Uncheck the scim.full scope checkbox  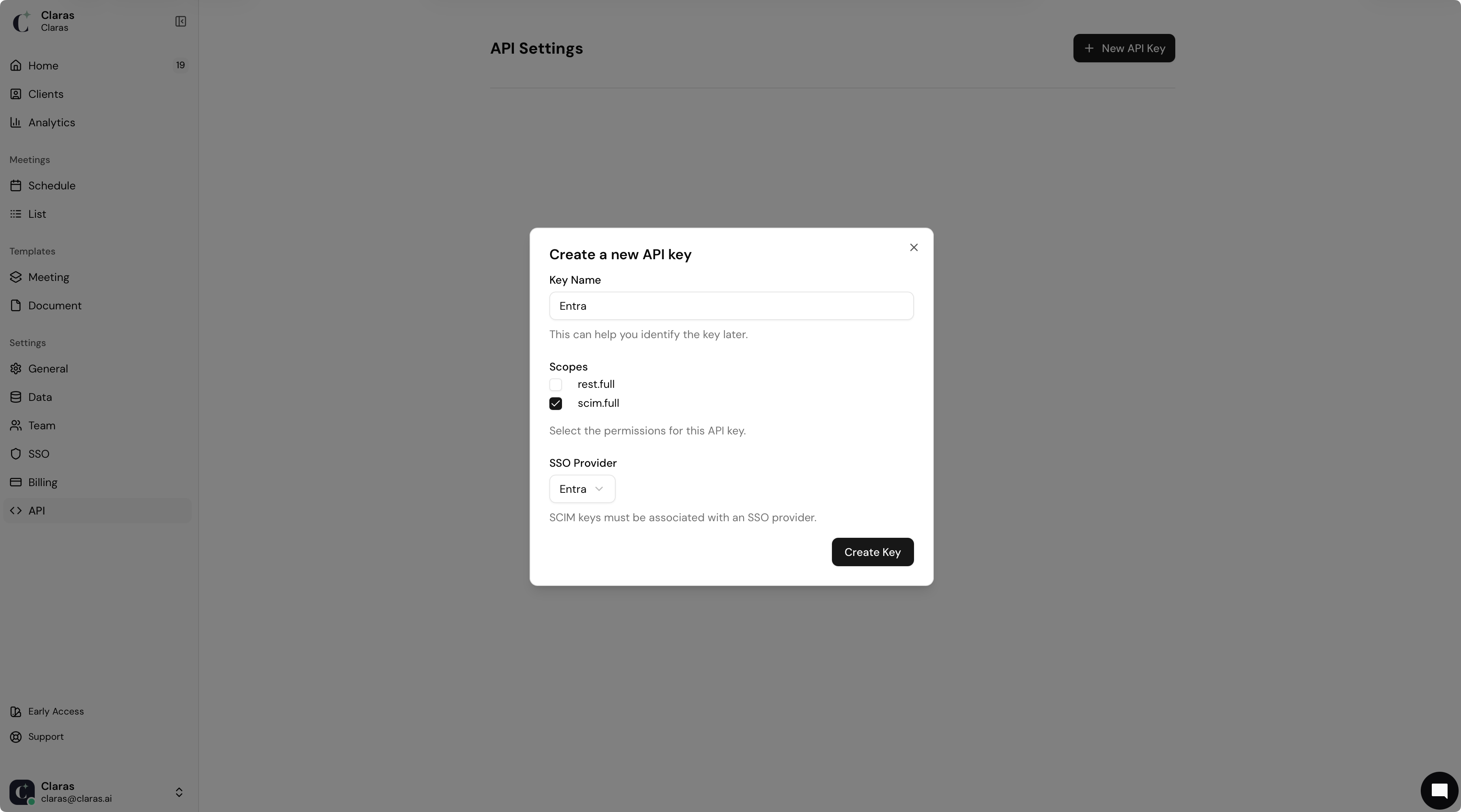click(x=555, y=404)
